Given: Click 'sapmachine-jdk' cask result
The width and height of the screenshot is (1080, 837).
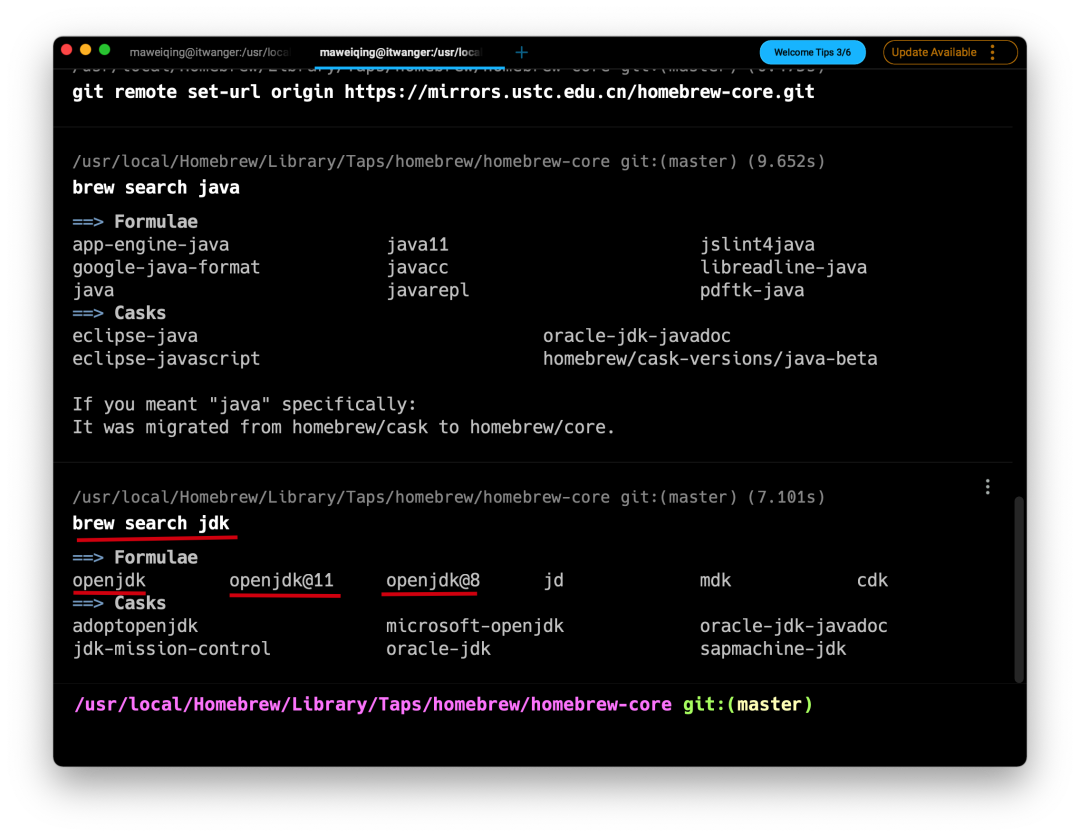Looking at the screenshot, I should (773, 649).
